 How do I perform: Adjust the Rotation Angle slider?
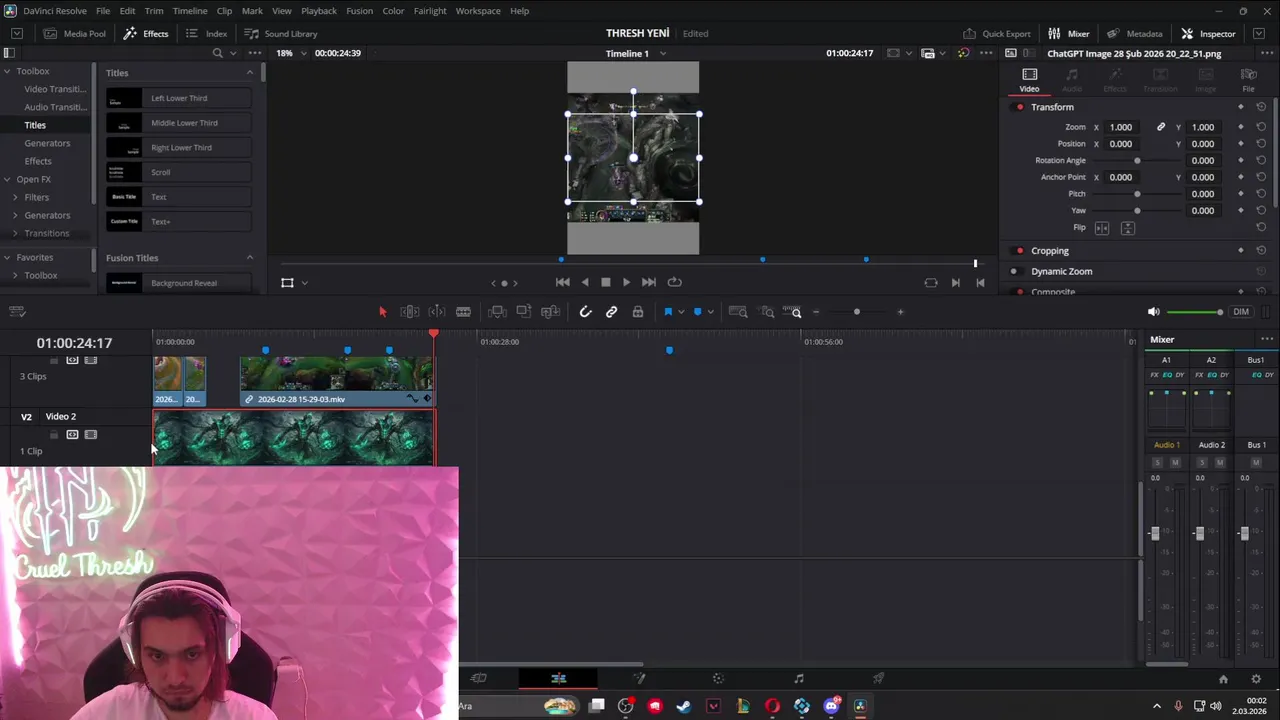point(1137,160)
